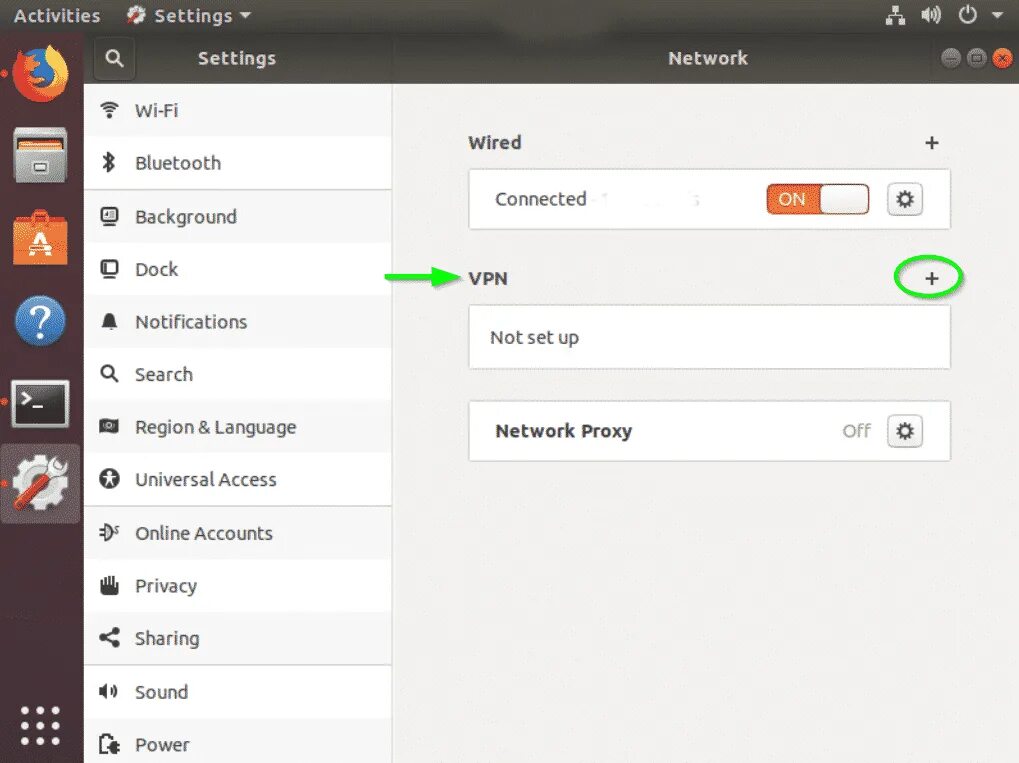Minimize the Settings window
Image resolution: width=1019 pixels, height=763 pixels.
pyautogui.click(x=951, y=58)
